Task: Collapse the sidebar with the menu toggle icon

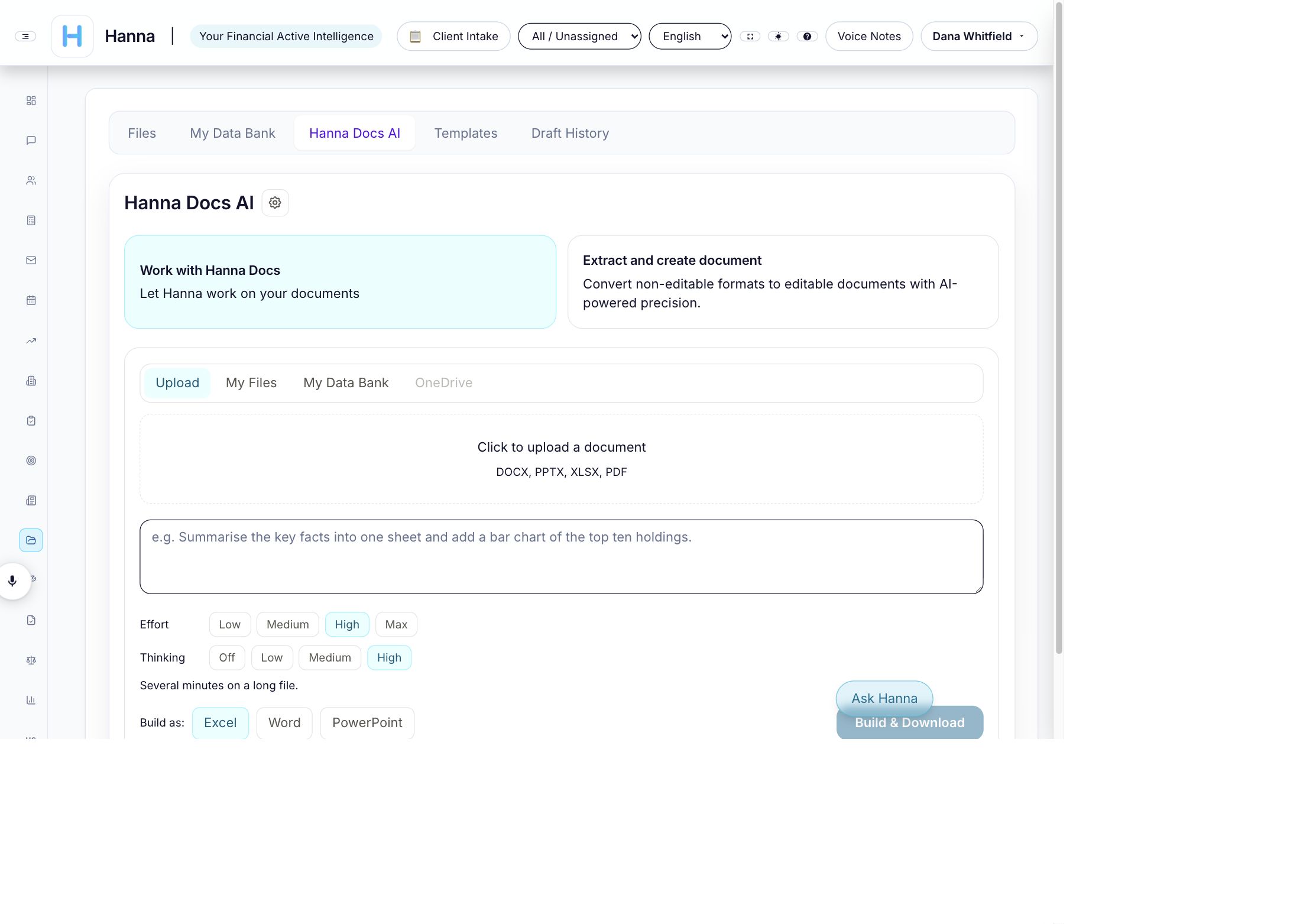Action: [x=25, y=36]
